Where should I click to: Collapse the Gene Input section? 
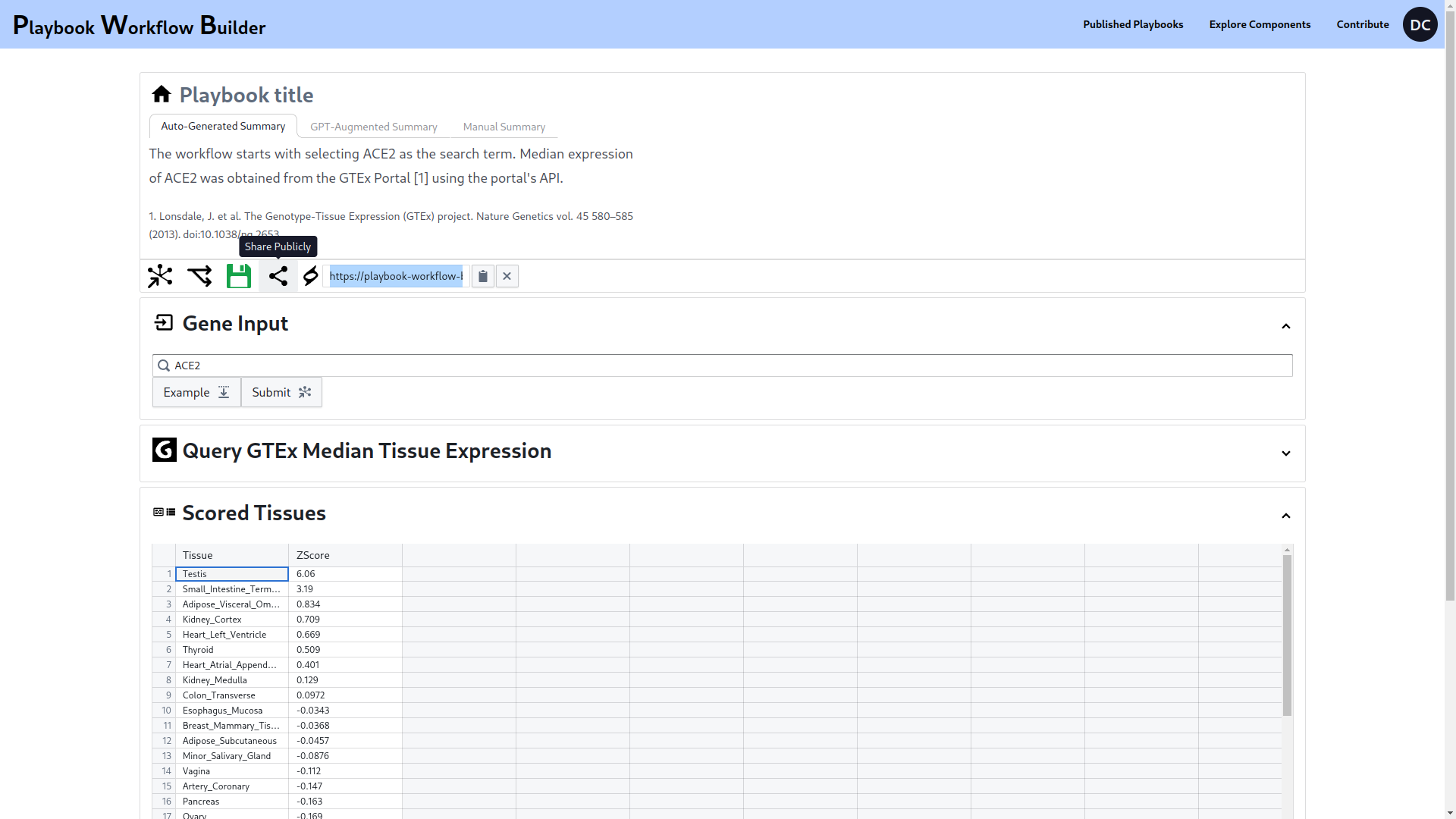coord(1286,326)
